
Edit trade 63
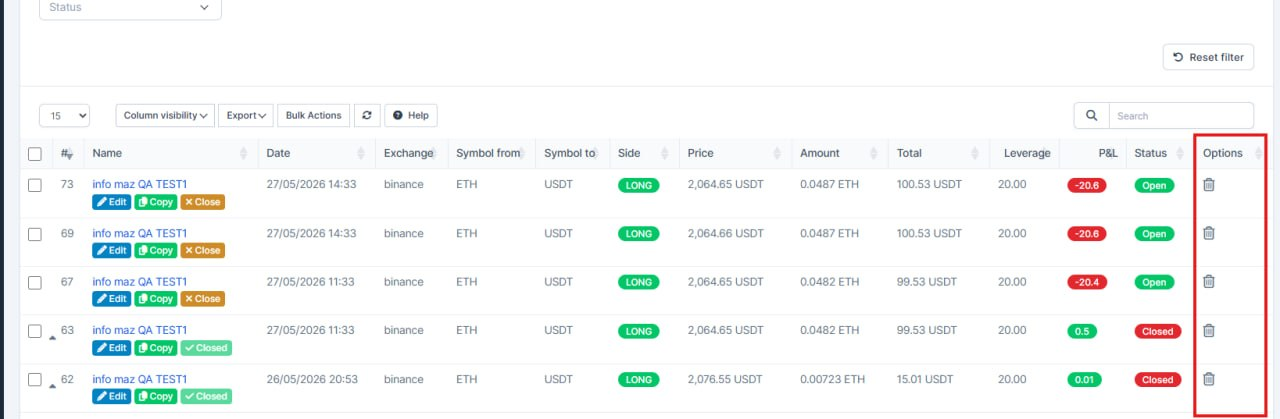click(112, 348)
